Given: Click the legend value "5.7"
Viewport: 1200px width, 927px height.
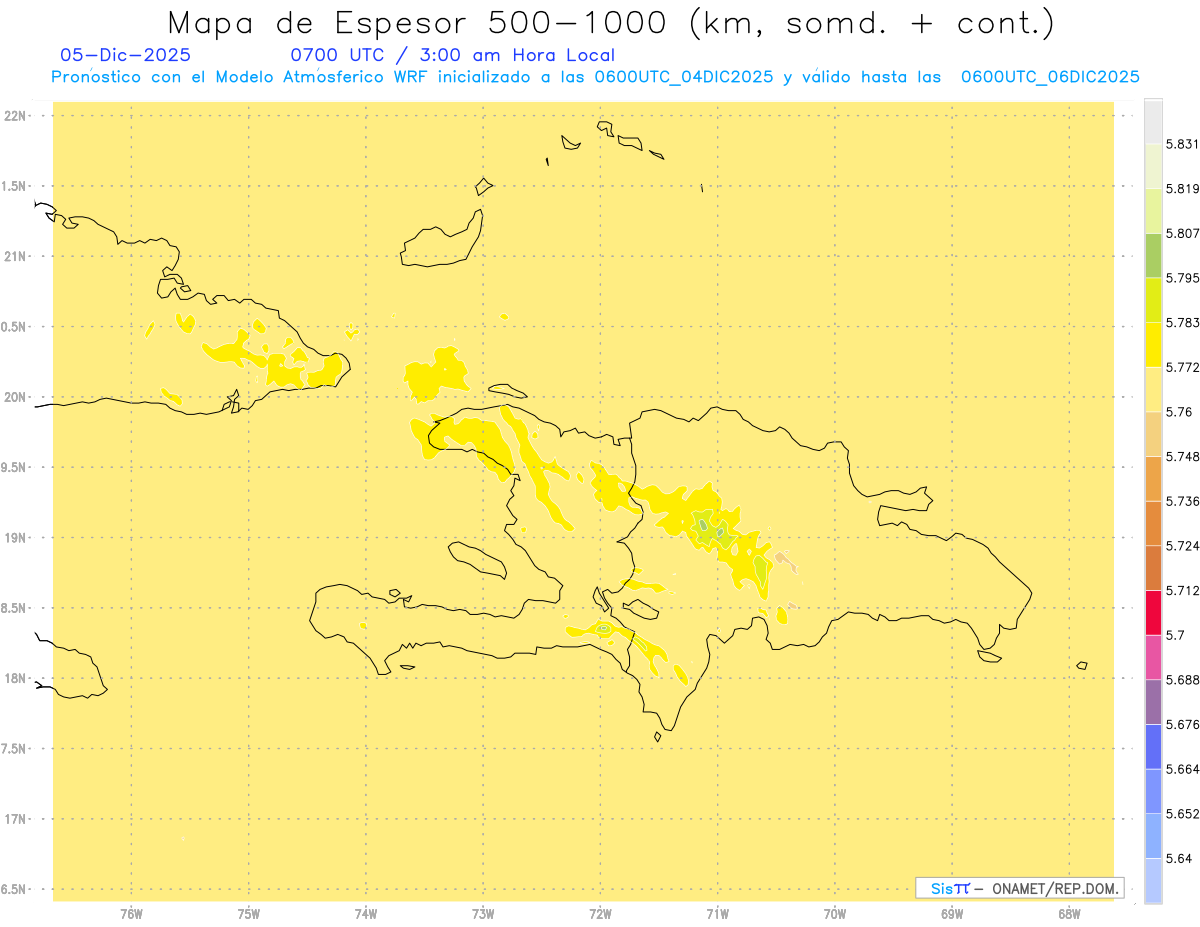Looking at the screenshot, I should point(1175,635).
